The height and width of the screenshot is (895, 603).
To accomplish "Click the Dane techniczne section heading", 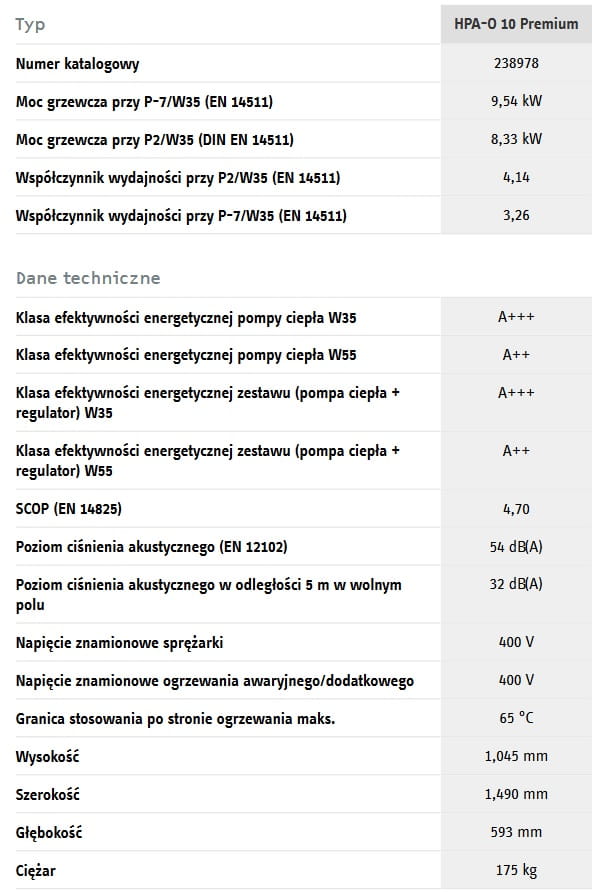I will (x=88, y=278).
